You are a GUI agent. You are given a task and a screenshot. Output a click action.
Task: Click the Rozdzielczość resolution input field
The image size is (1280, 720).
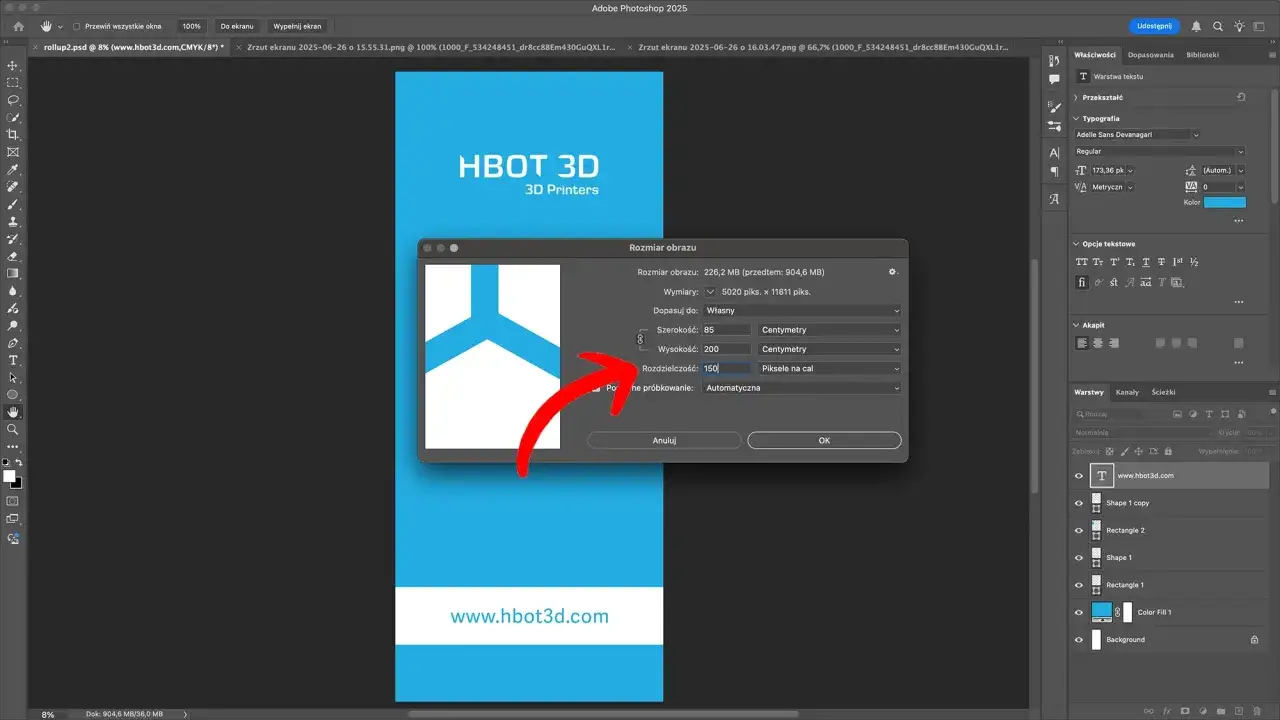point(726,368)
